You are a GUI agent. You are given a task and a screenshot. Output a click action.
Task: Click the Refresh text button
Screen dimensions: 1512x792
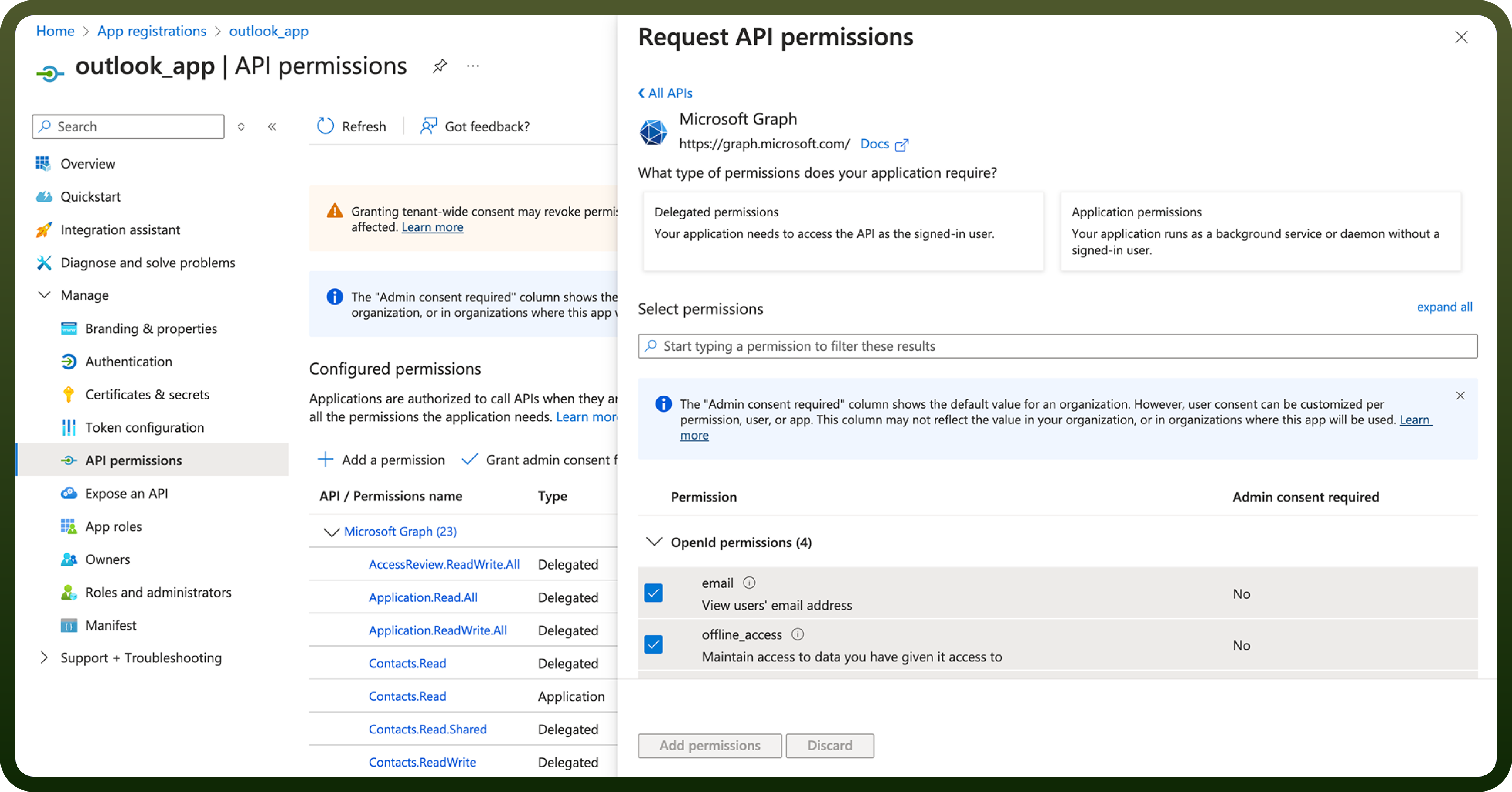click(x=364, y=126)
